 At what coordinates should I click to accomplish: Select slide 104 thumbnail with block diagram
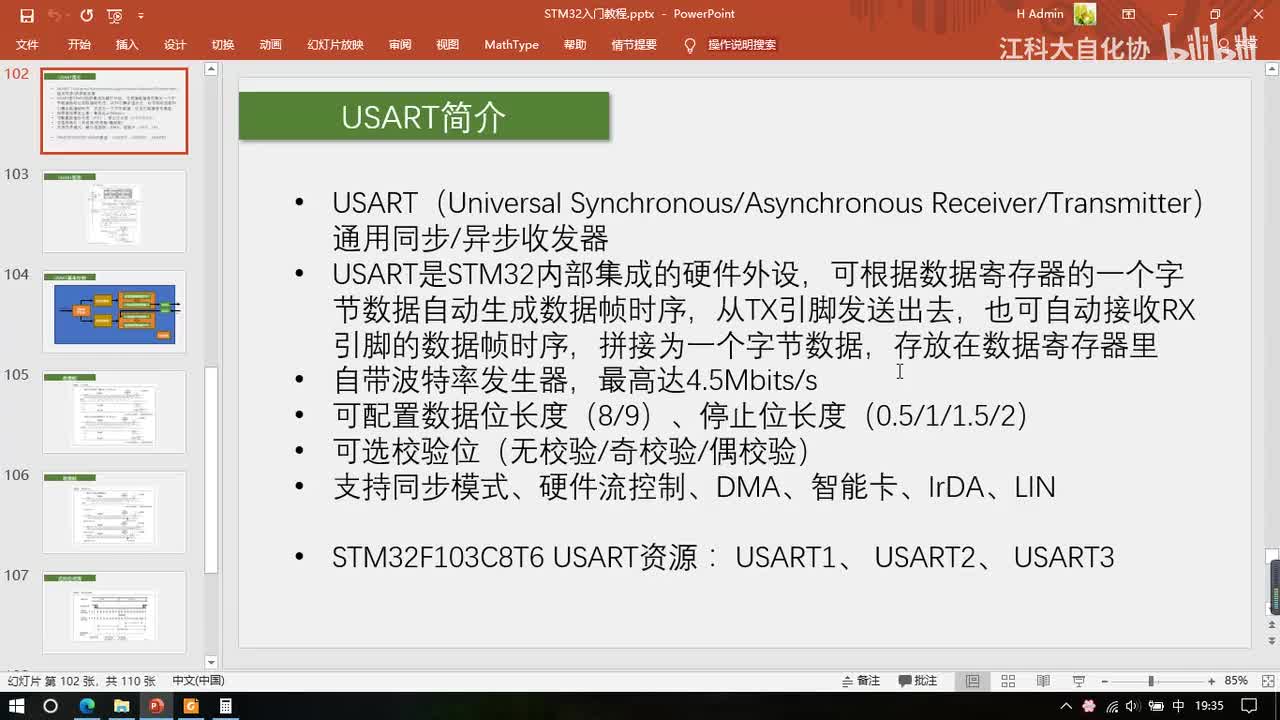click(x=114, y=311)
